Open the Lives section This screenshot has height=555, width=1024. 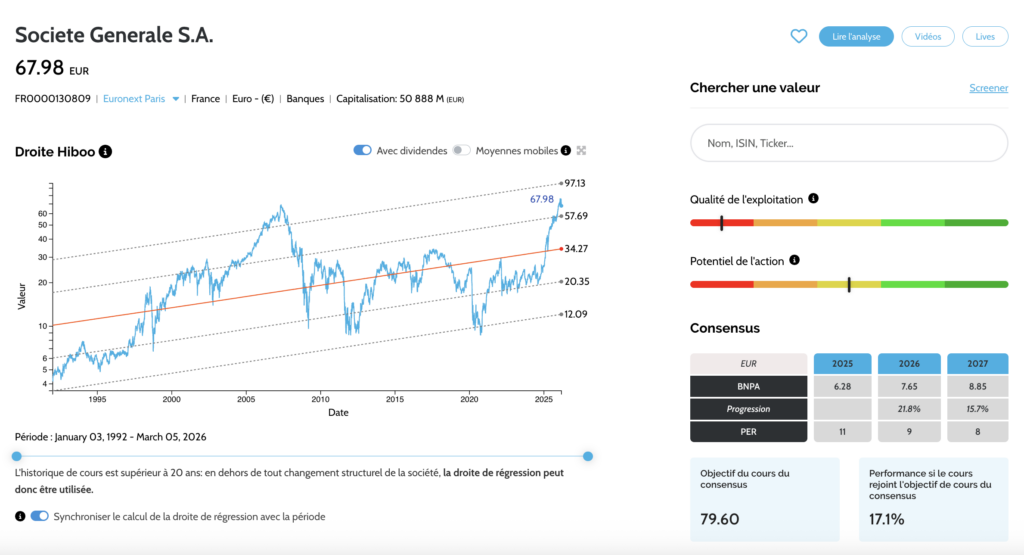[x=985, y=37]
